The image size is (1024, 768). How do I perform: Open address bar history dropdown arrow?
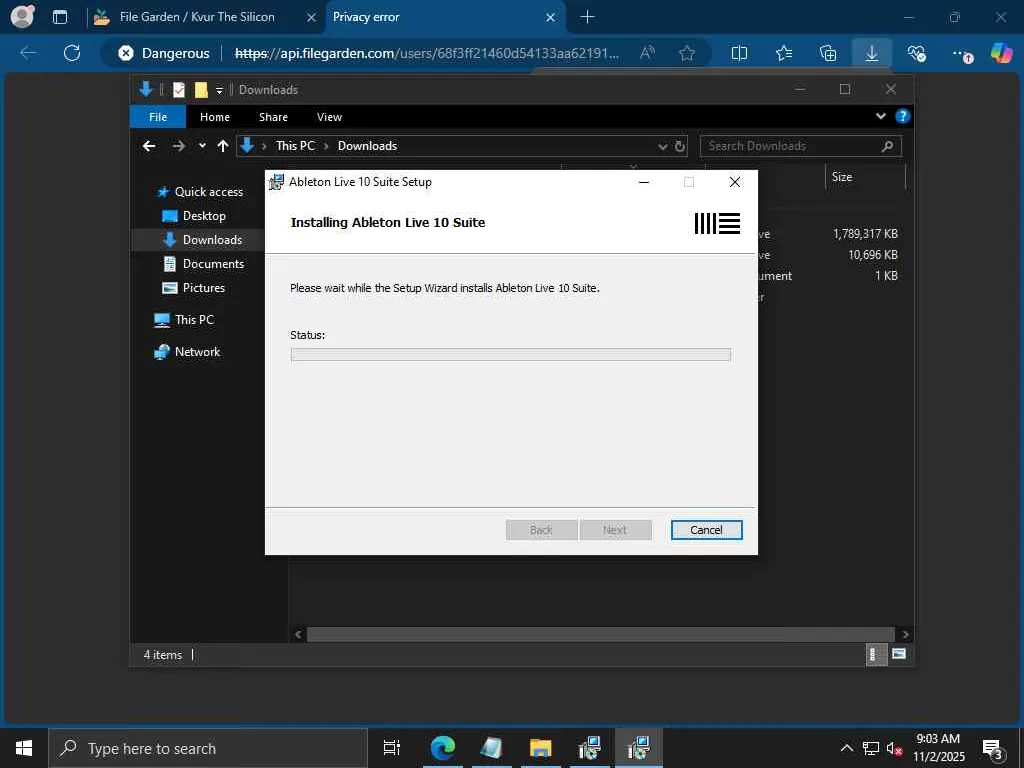tap(663, 146)
